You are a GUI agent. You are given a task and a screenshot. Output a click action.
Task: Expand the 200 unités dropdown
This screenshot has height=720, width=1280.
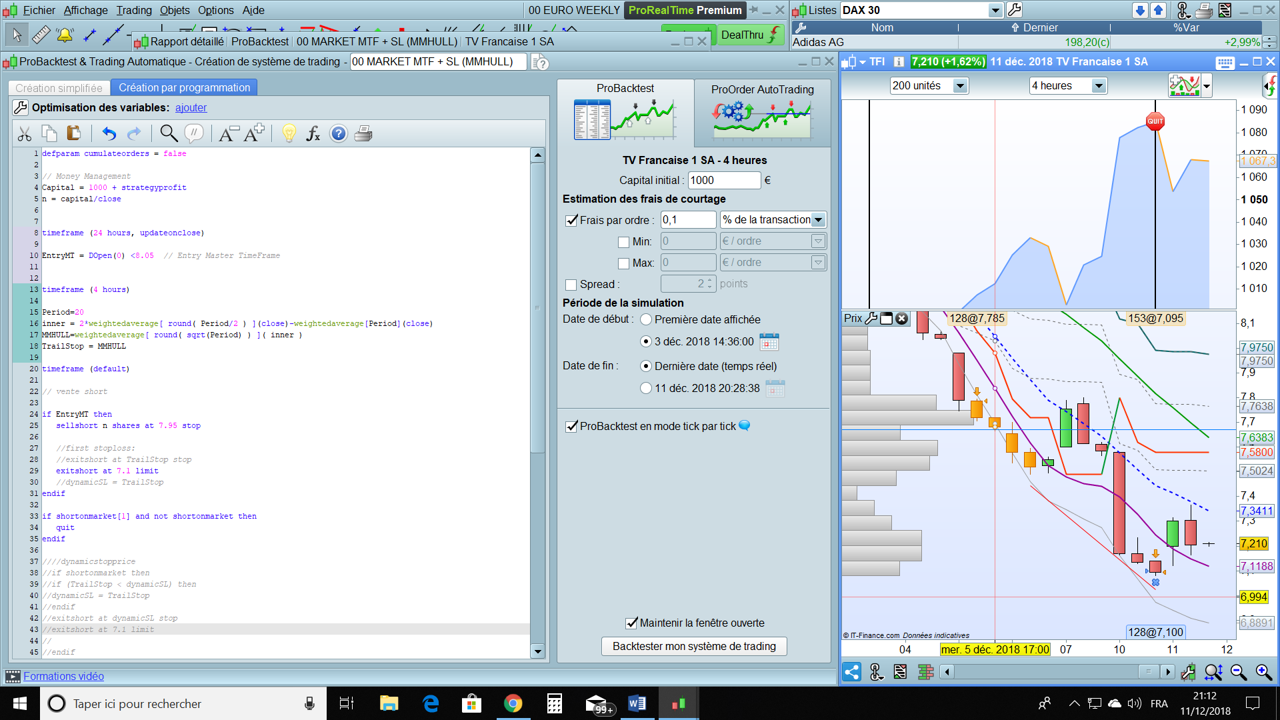[x=959, y=86]
